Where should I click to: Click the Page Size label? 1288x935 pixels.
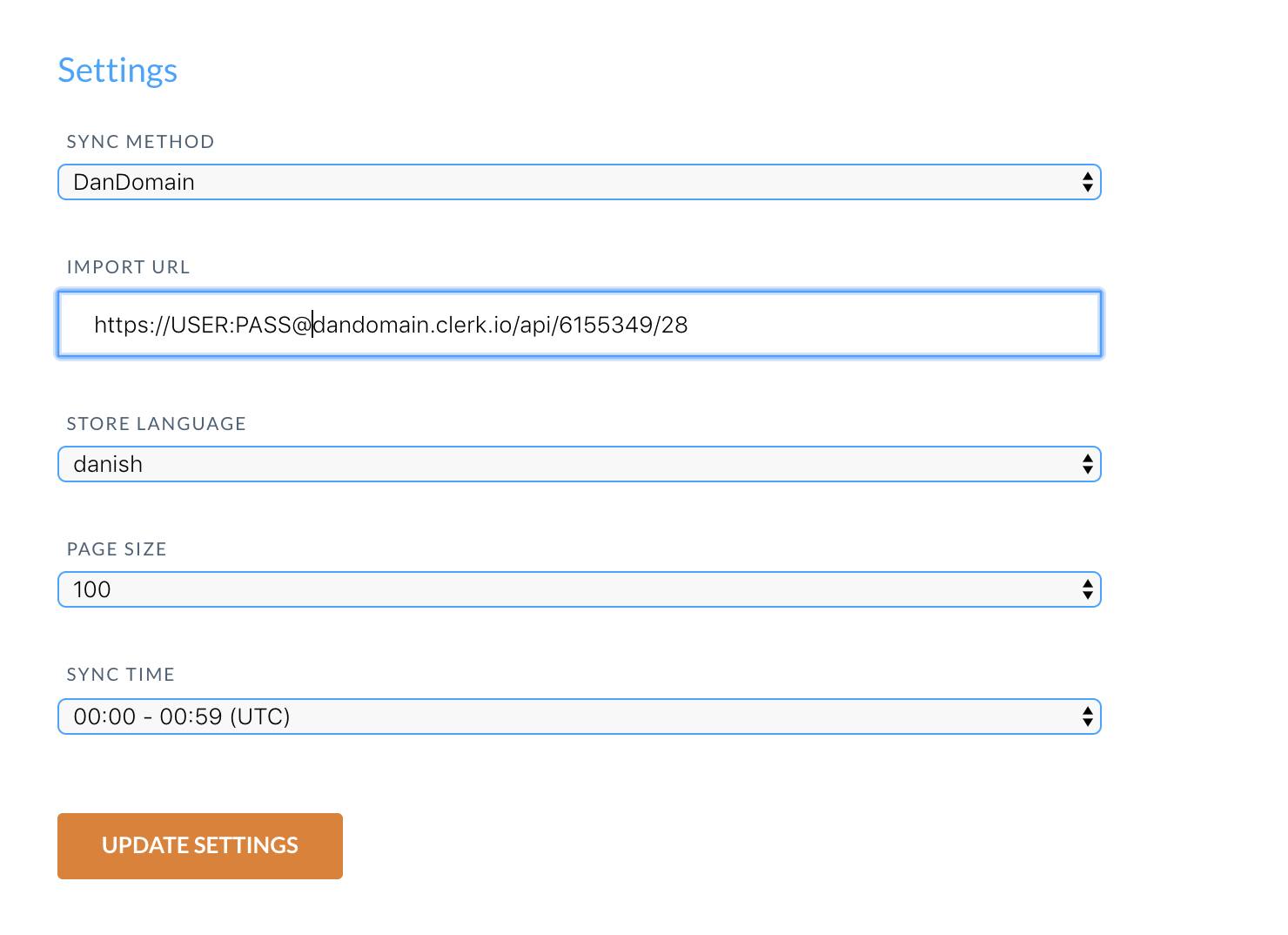pyautogui.click(x=117, y=549)
